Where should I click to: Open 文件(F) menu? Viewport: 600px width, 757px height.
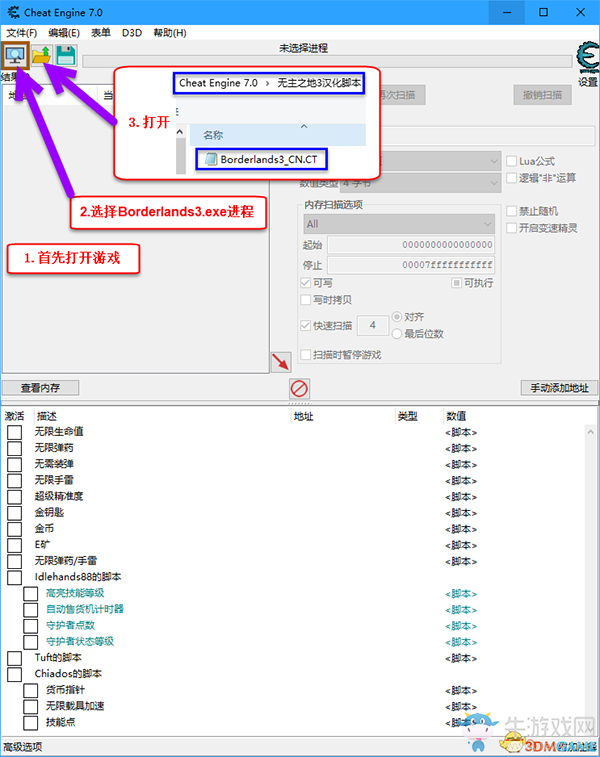point(22,33)
